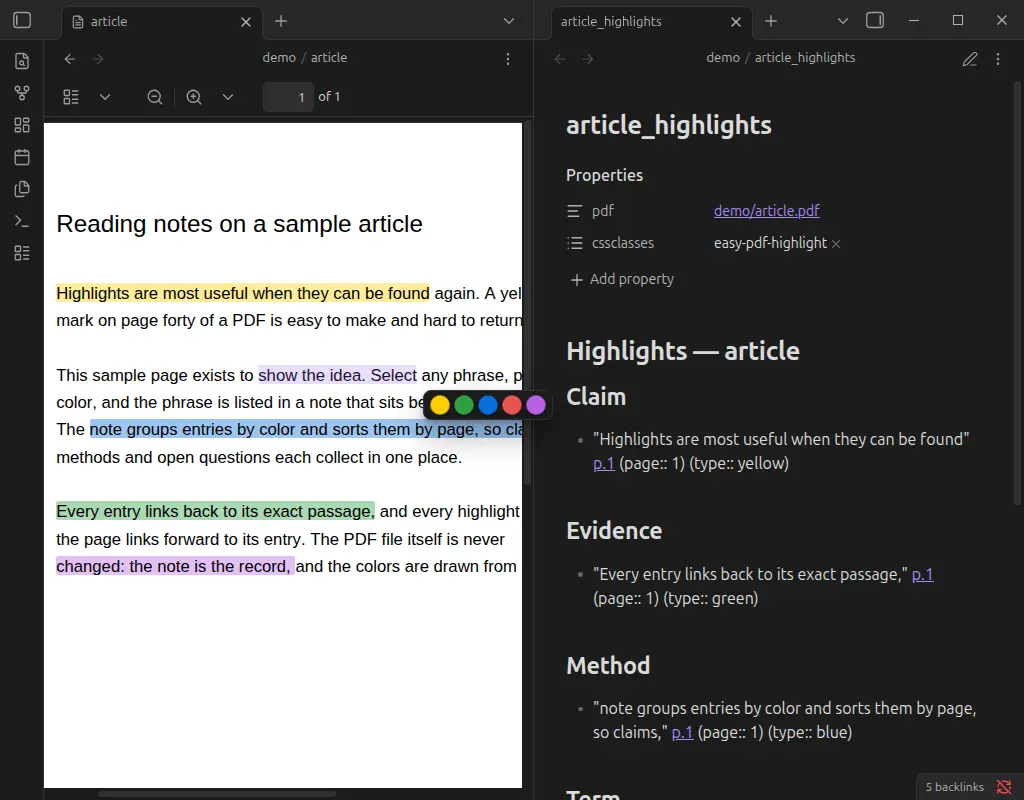This screenshot has width=1024, height=800.
Task: Zoom out the PDF
Action: tap(155, 97)
